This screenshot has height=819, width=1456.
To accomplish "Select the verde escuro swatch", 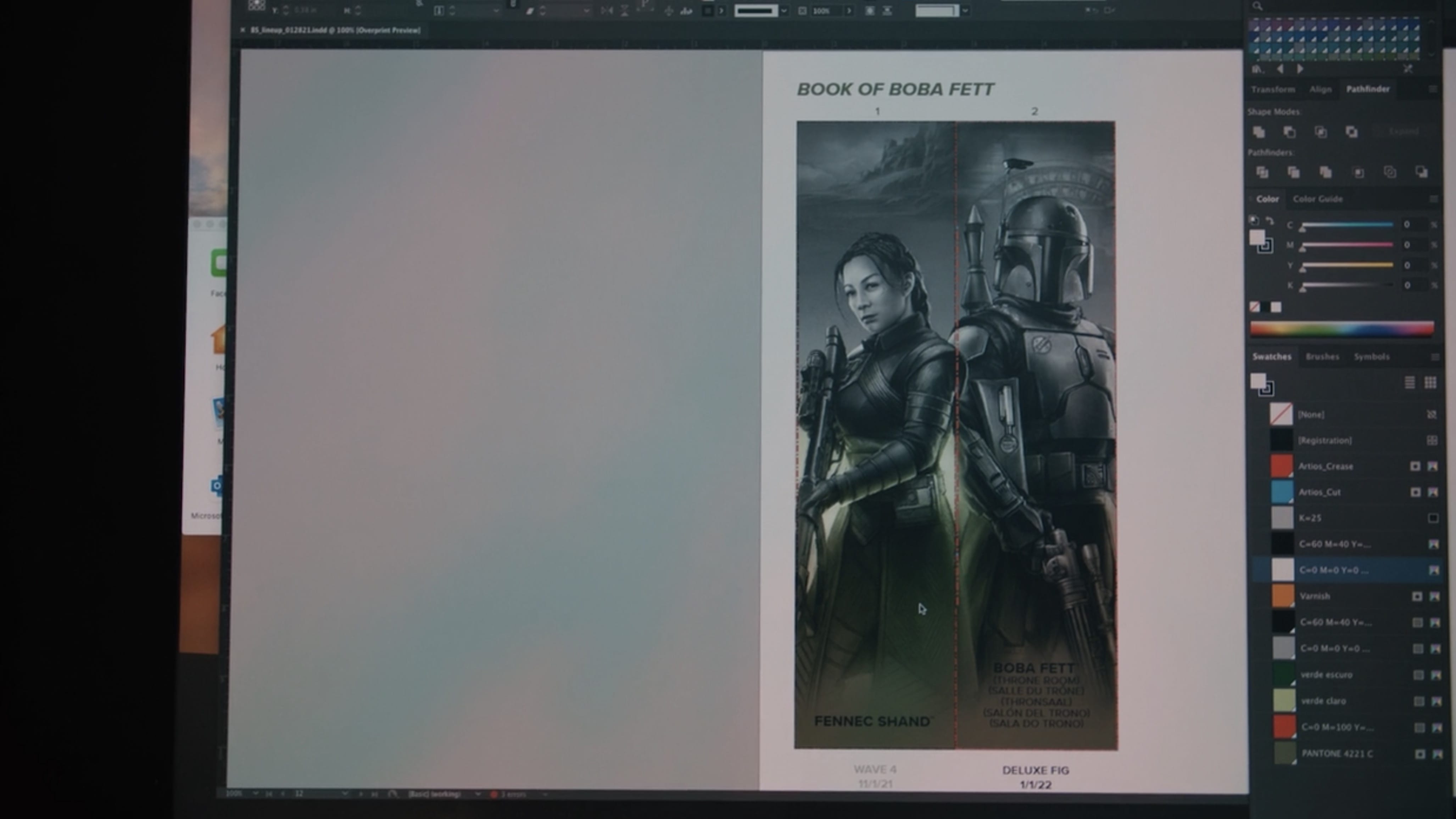I will tap(1283, 675).
